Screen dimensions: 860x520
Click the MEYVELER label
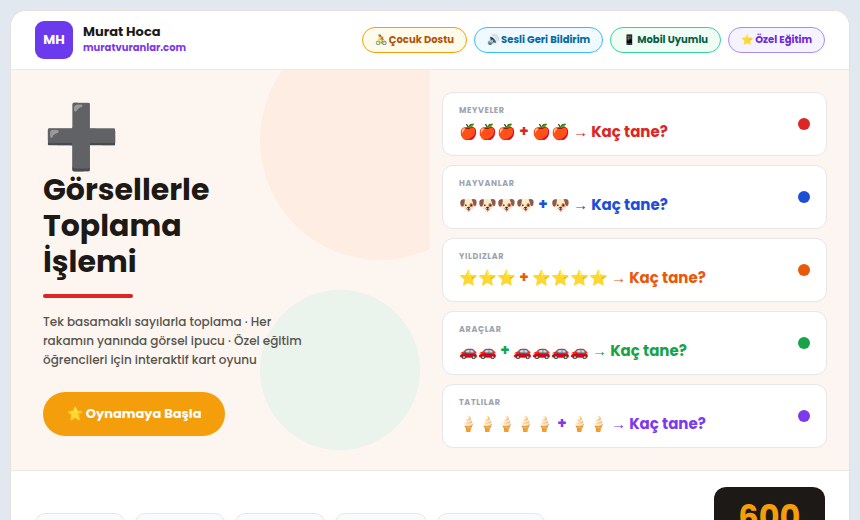tap(482, 110)
